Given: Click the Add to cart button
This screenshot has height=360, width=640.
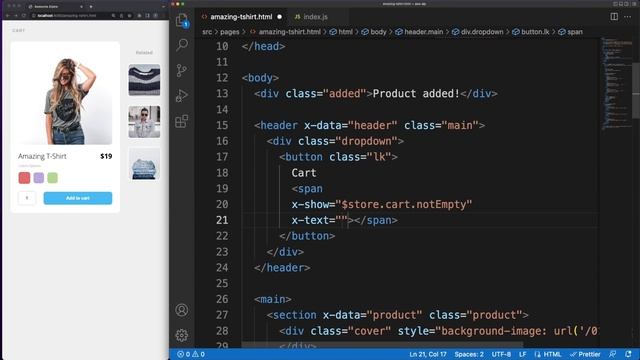Looking at the screenshot, I should click(x=78, y=198).
